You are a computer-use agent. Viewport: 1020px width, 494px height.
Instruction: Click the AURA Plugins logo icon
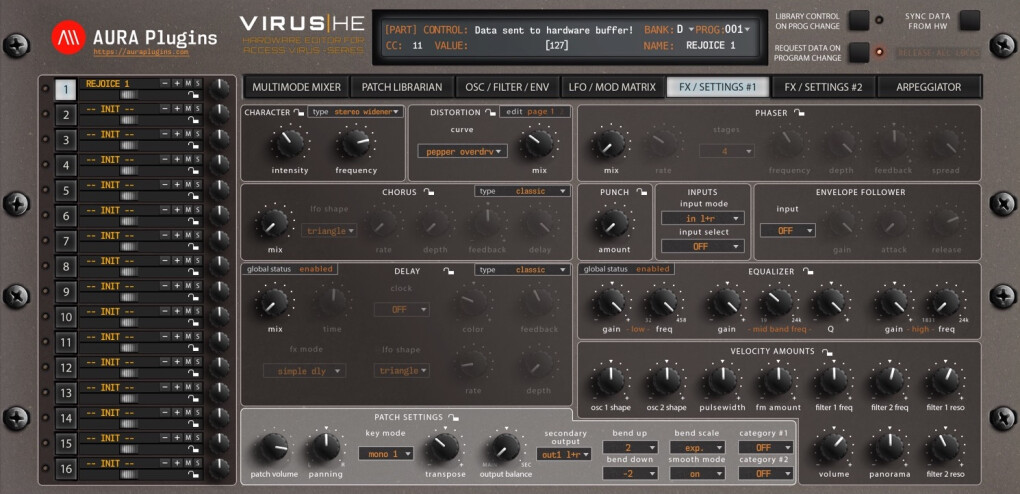tap(68, 36)
